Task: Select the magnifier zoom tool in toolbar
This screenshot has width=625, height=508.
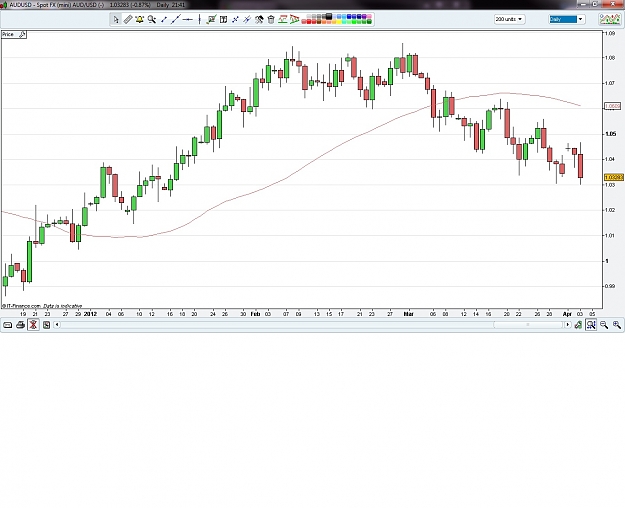Action: [151, 19]
